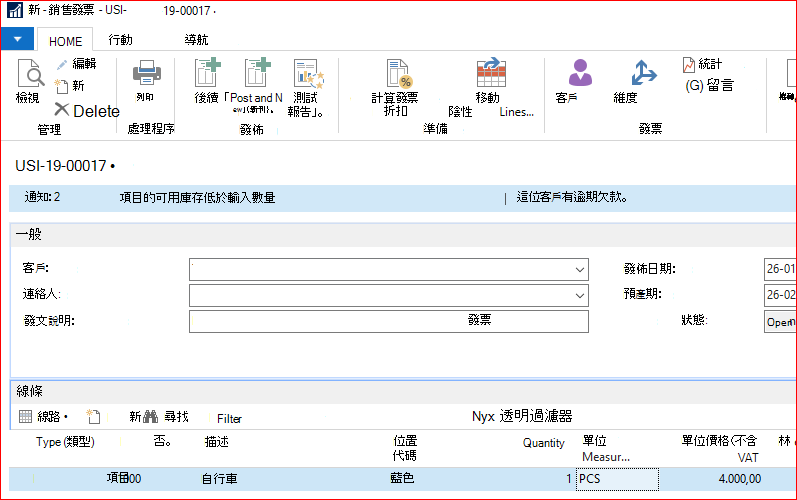Click the USI-19-00017 document title
The width and height of the screenshot is (797, 500).
click(x=60, y=166)
